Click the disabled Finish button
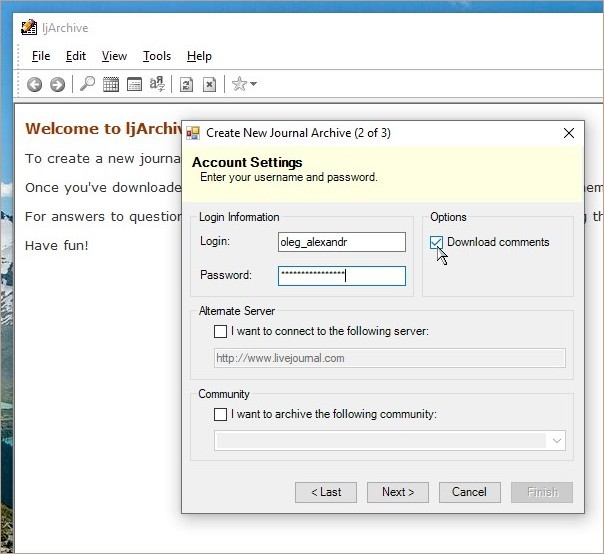Viewport: 604px width, 554px height. (542, 492)
